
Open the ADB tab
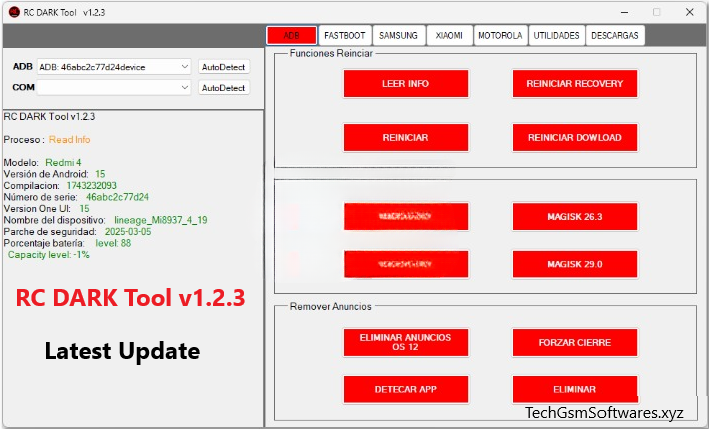point(292,35)
